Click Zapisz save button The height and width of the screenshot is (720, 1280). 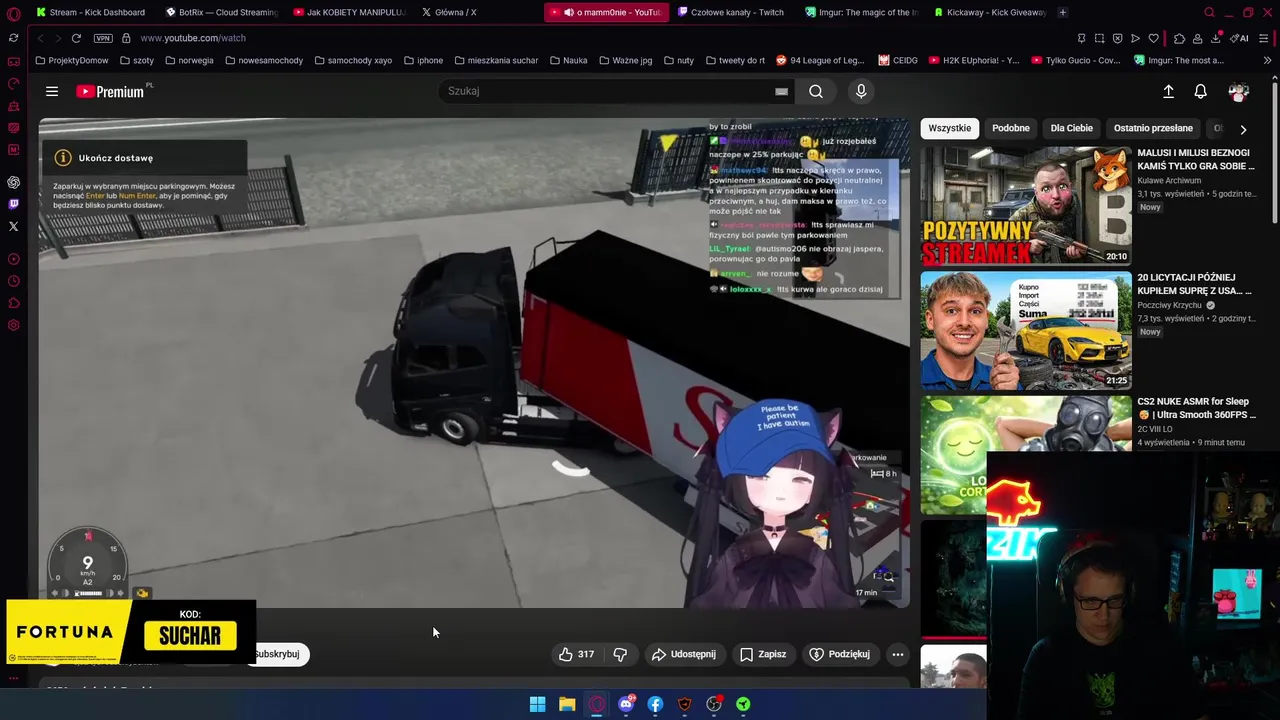point(763,654)
